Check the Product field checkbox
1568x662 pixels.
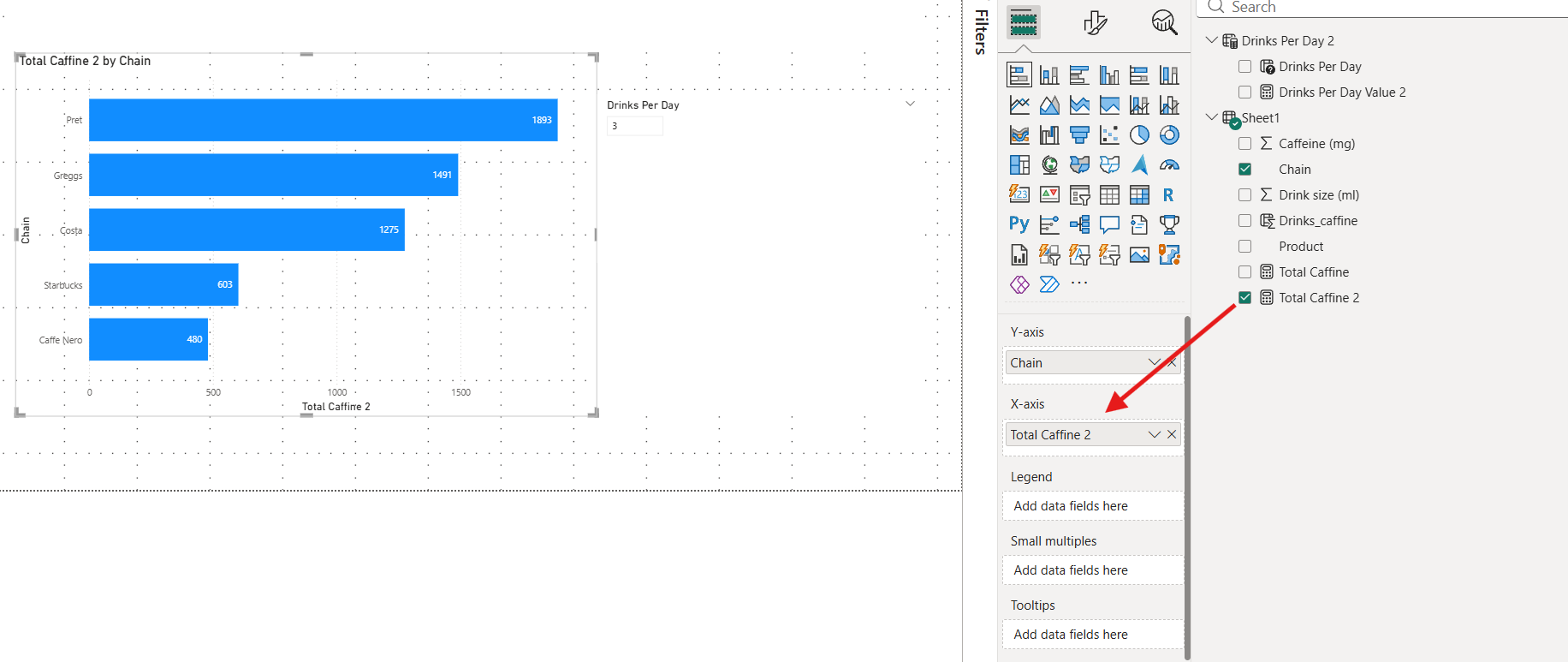[1245, 247]
